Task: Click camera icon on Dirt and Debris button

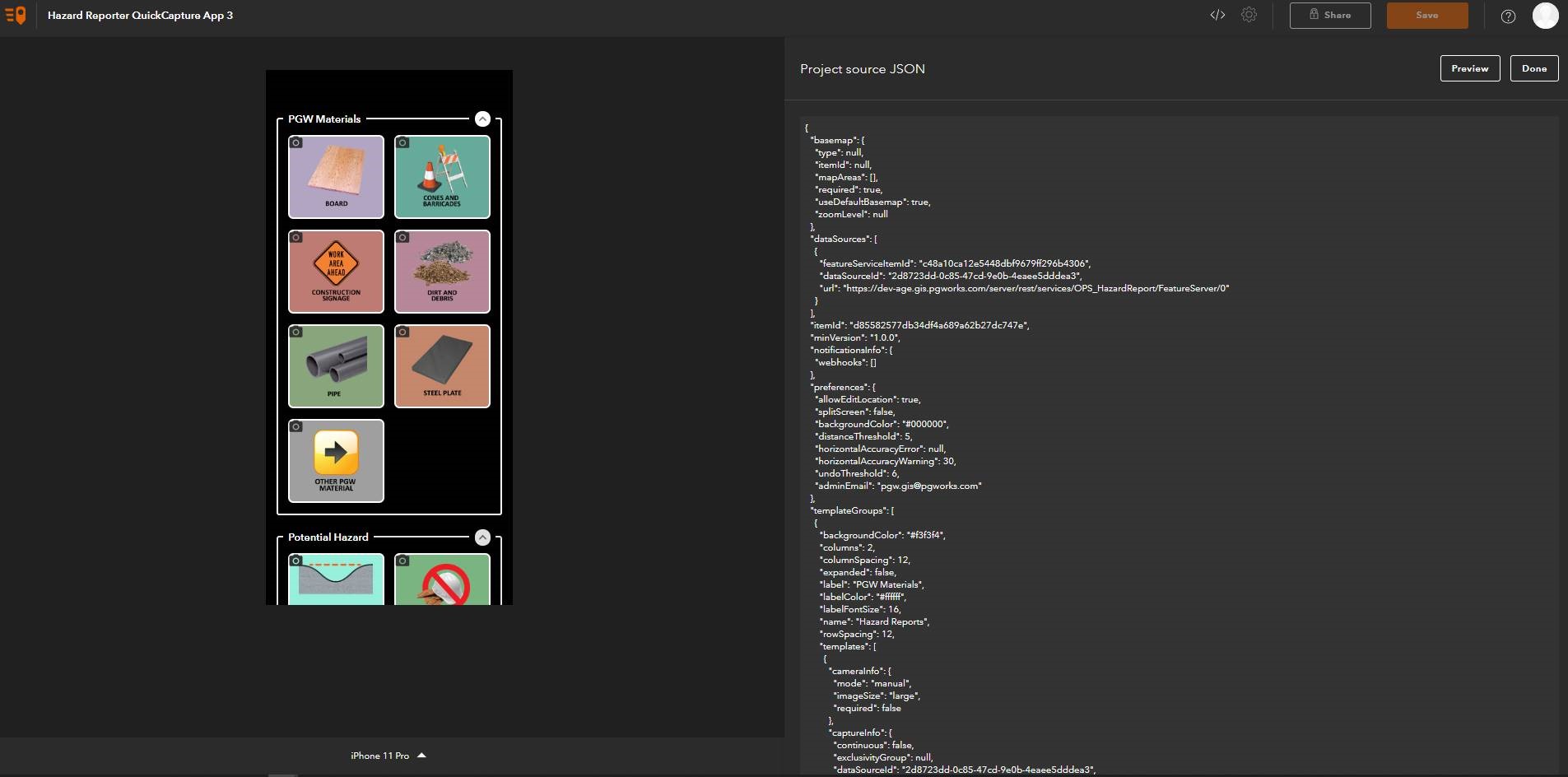Action: pyautogui.click(x=402, y=238)
